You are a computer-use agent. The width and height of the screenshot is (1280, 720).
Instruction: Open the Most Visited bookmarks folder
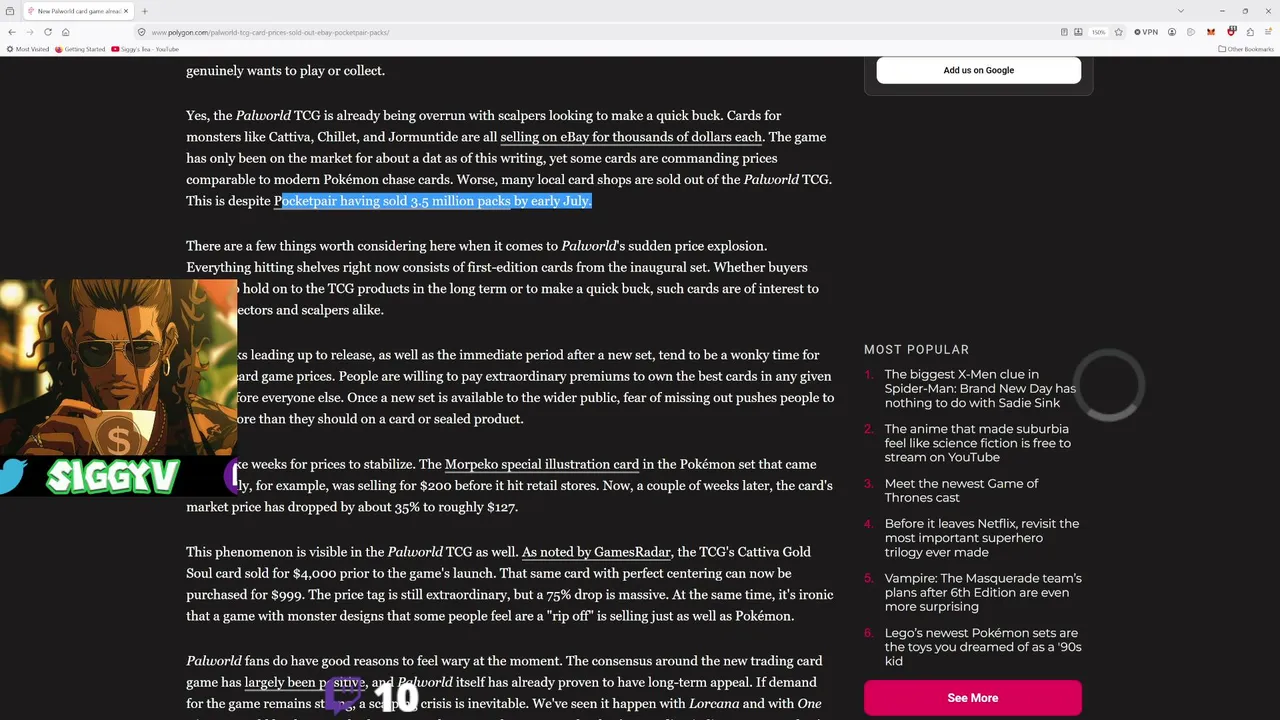click(28, 49)
